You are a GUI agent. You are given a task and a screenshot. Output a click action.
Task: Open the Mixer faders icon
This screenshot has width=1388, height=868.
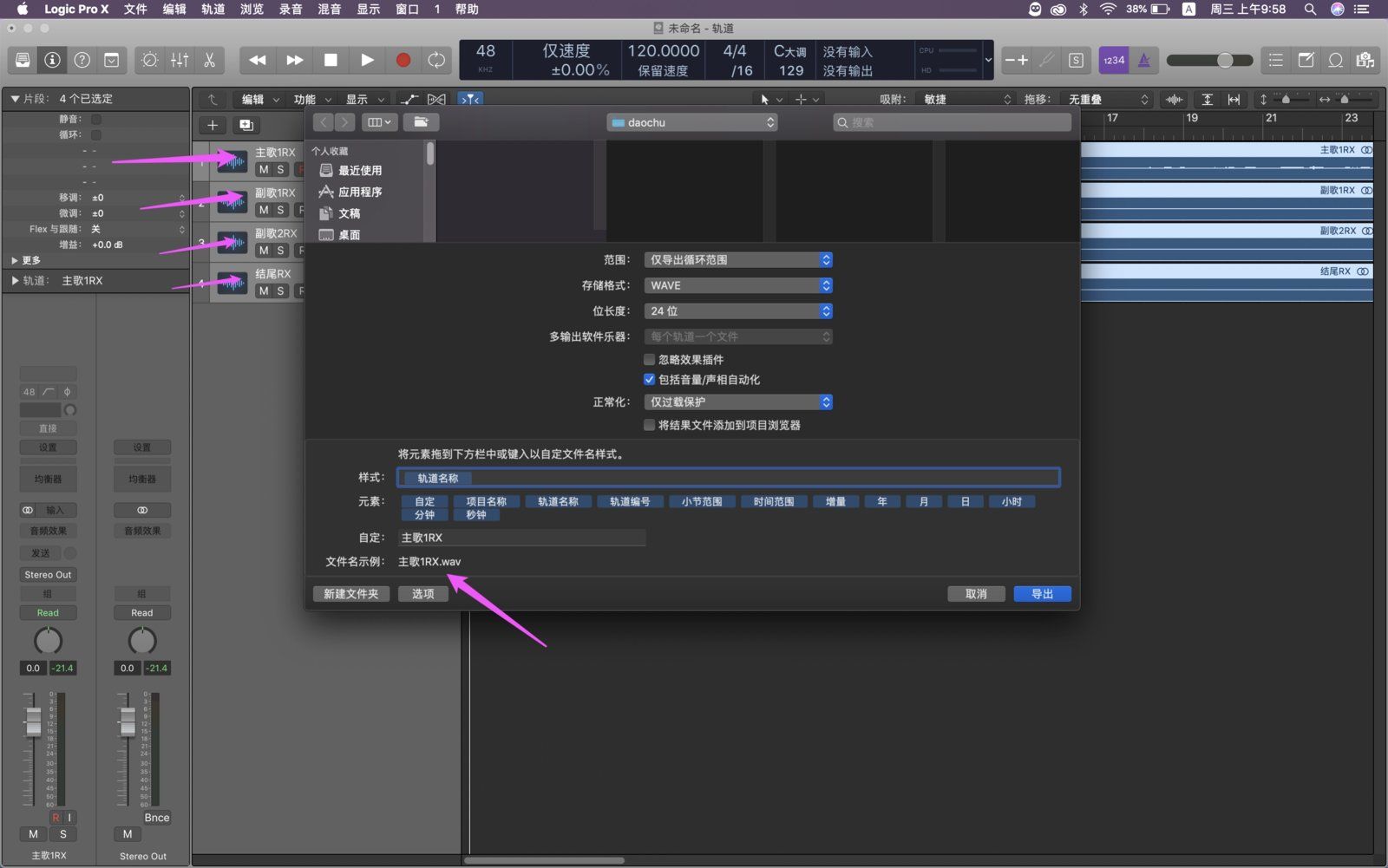[x=180, y=60]
